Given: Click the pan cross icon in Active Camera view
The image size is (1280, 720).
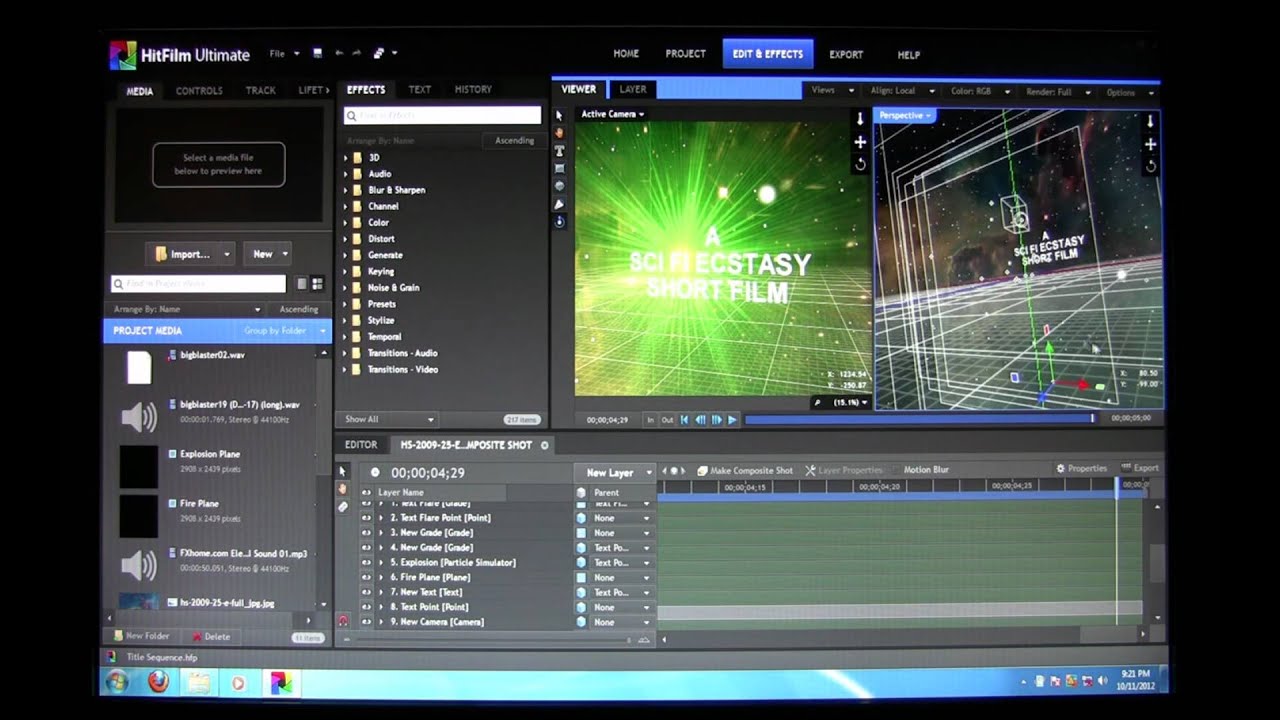Looking at the screenshot, I should [860, 142].
